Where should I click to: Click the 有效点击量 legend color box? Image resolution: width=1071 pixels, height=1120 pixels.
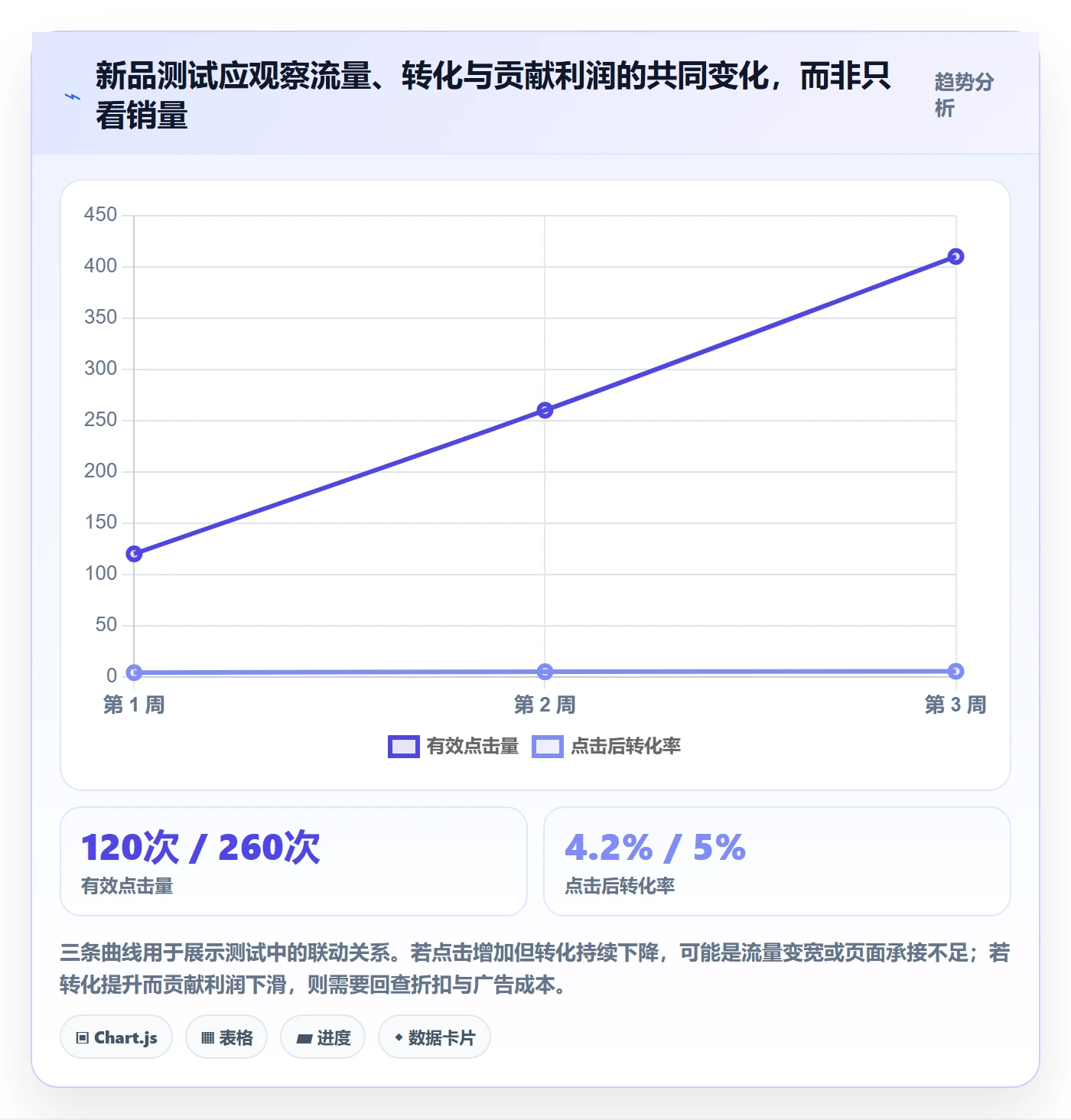[404, 746]
